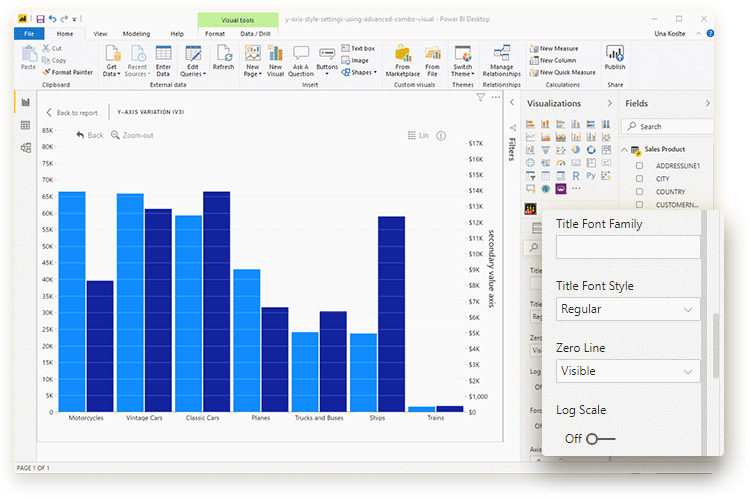Select the funnel chart visualization icon

pos(545,150)
